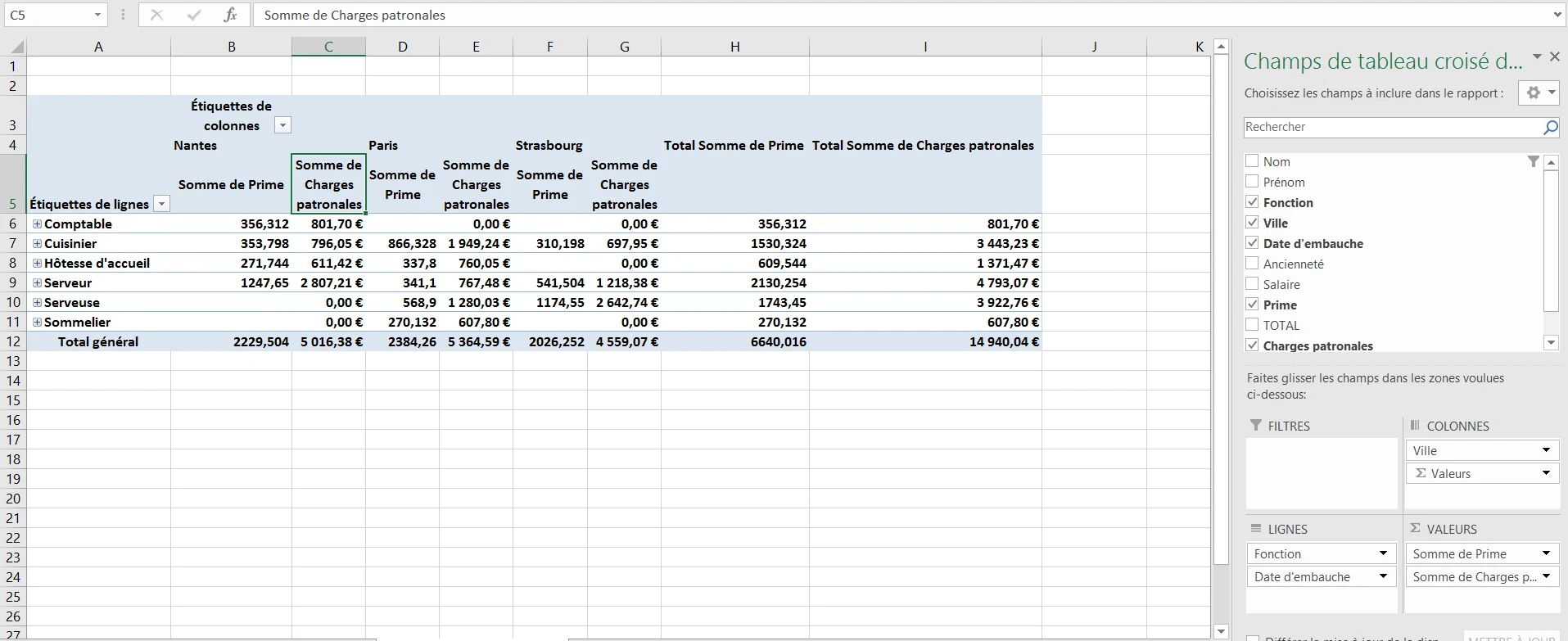Click the Rechercher field search box

(x=1392, y=127)
